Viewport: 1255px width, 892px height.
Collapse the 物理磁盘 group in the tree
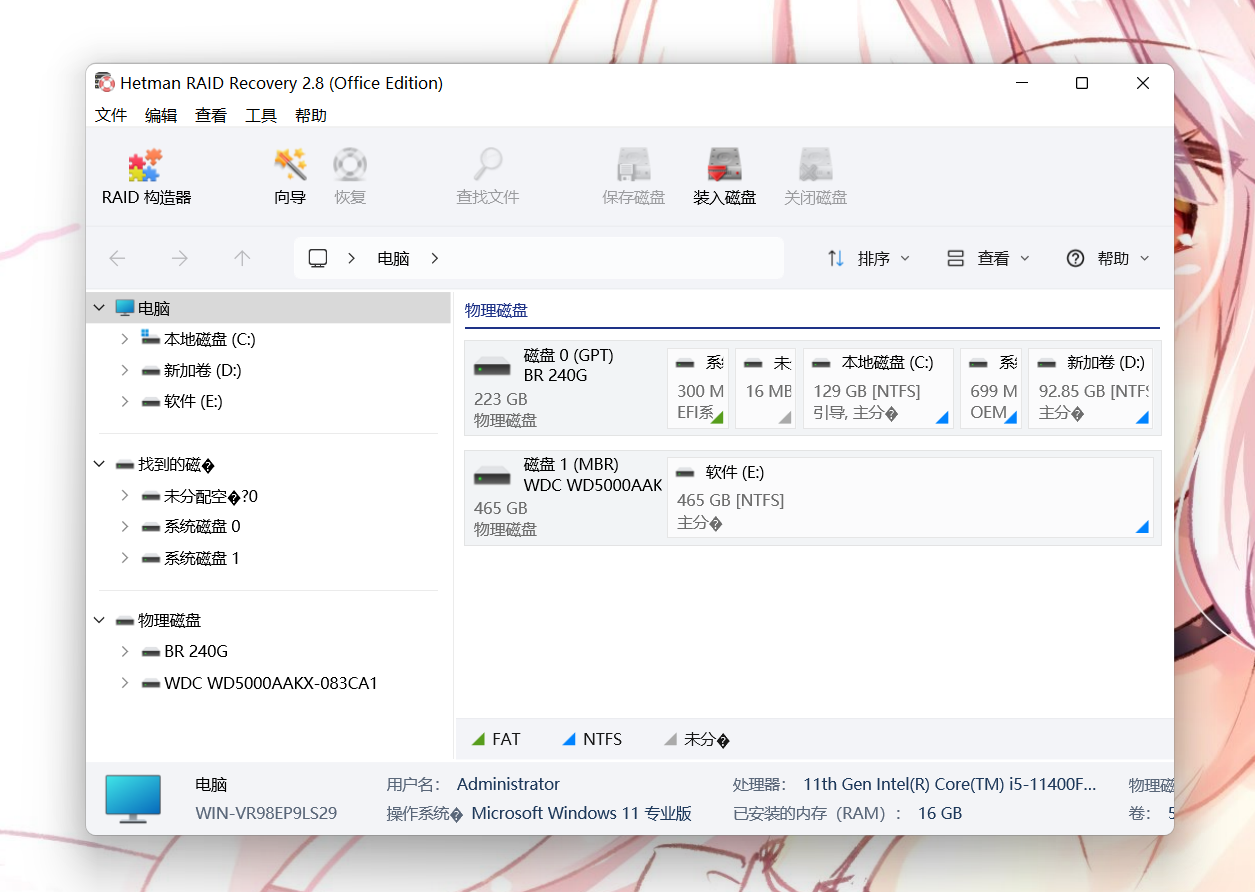(99, 620)
